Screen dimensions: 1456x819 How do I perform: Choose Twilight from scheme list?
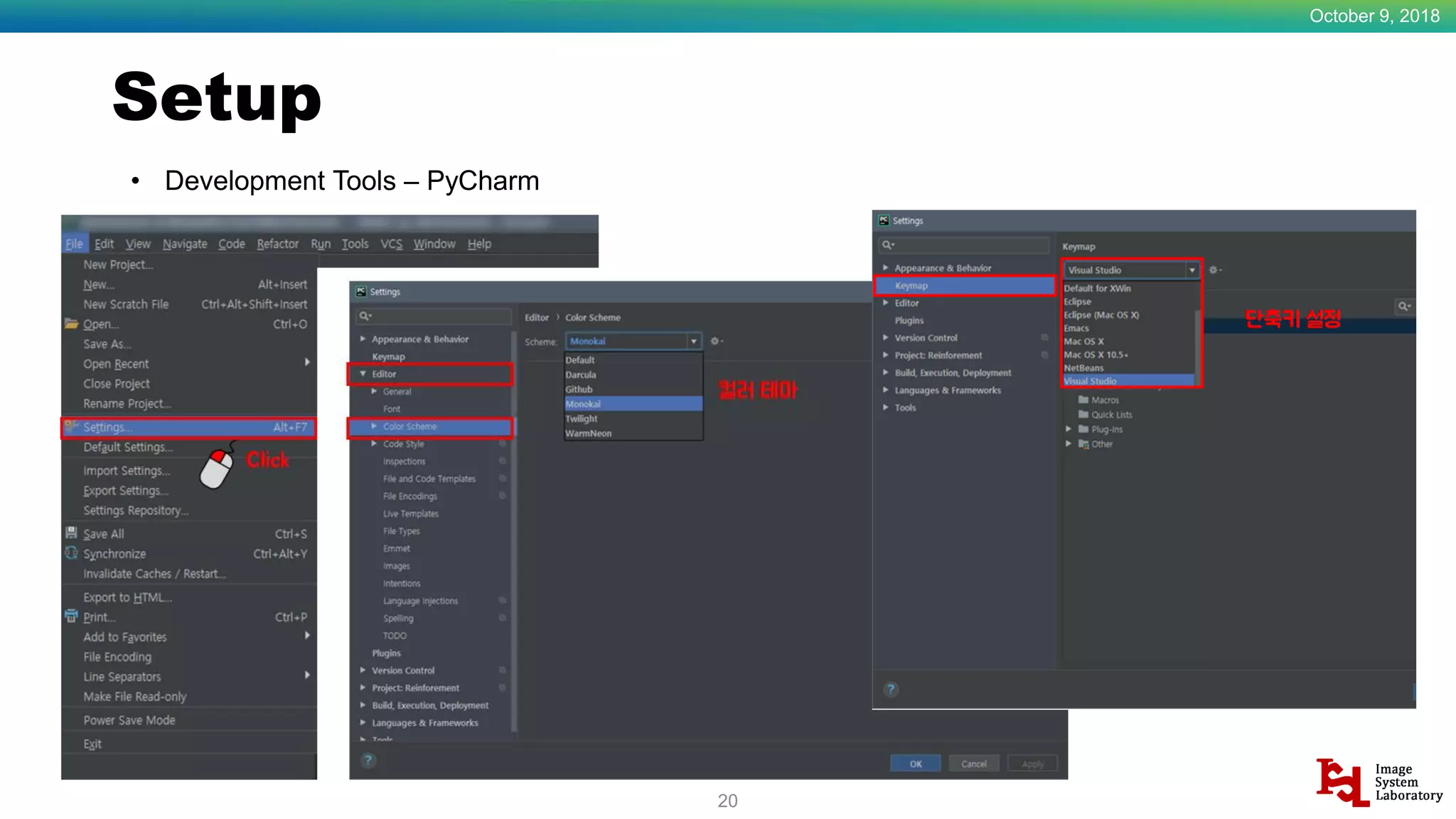[633, 419]
